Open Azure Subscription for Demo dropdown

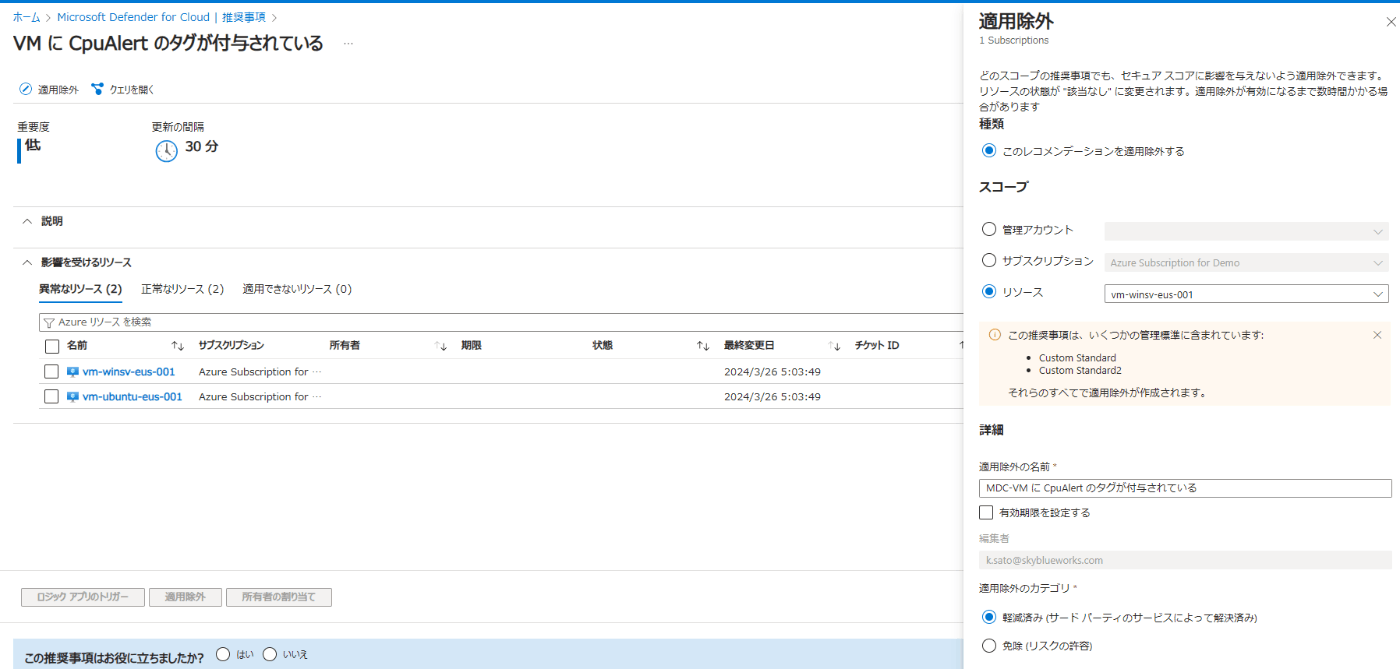(1246, 263)
